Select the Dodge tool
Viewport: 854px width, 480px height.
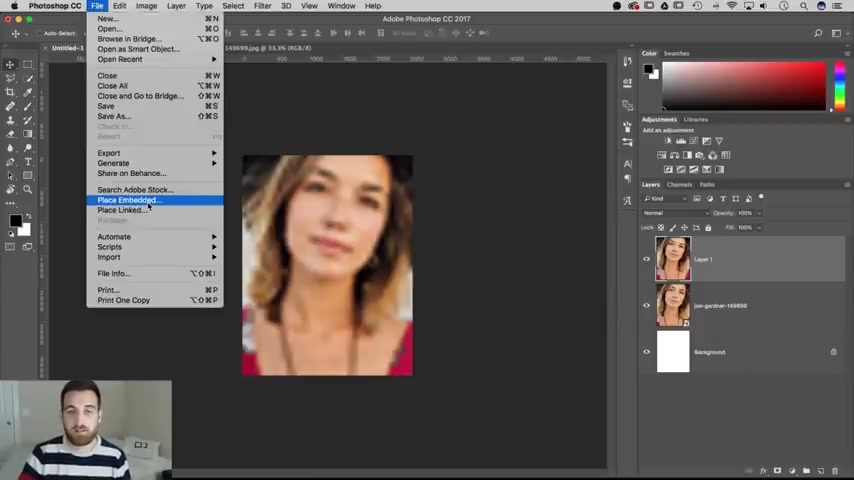pyautogui.click(x=28, y=148)
